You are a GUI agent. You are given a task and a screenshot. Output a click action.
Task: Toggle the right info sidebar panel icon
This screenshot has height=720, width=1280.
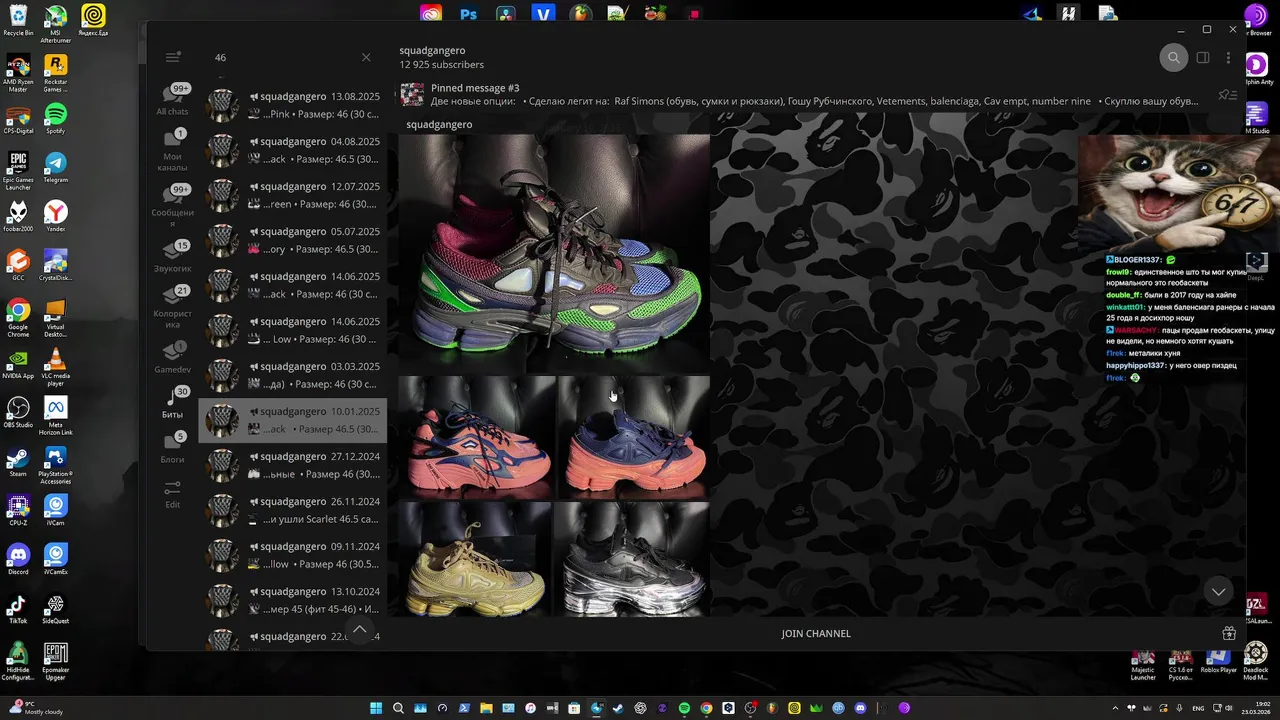coord(1203,58)
